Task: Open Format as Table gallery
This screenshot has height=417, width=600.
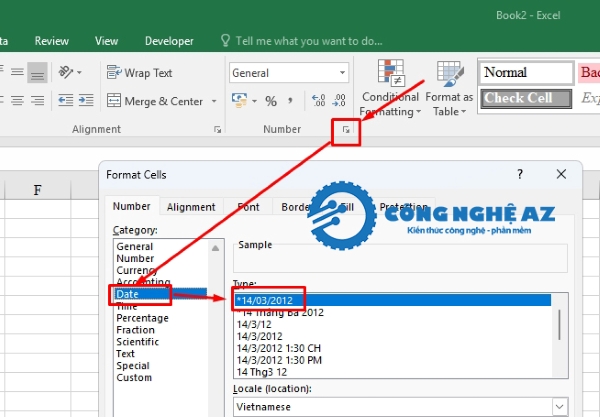Action: pos(449,88)
